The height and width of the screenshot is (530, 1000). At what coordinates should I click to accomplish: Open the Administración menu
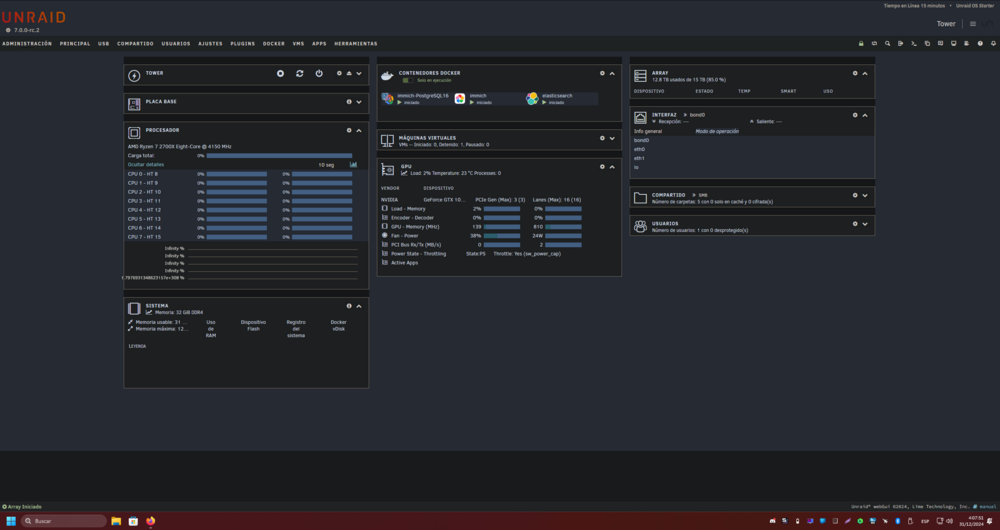pyautogui.click(x=27, y=43)
